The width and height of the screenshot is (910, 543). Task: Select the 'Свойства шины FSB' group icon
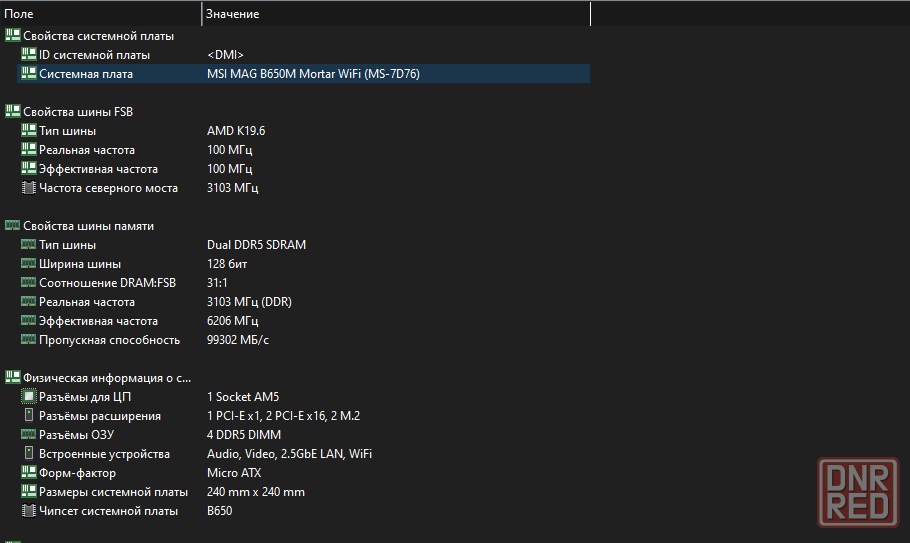click(x=12, y=111)
